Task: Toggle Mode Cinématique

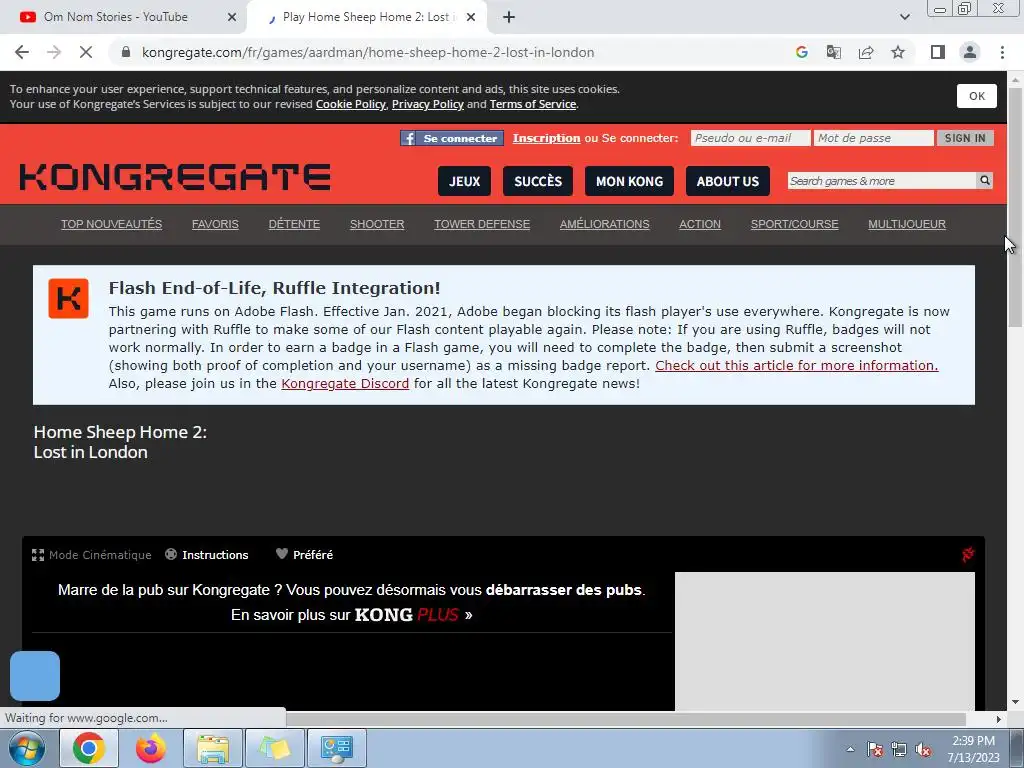Action: (x=91, y=555)
